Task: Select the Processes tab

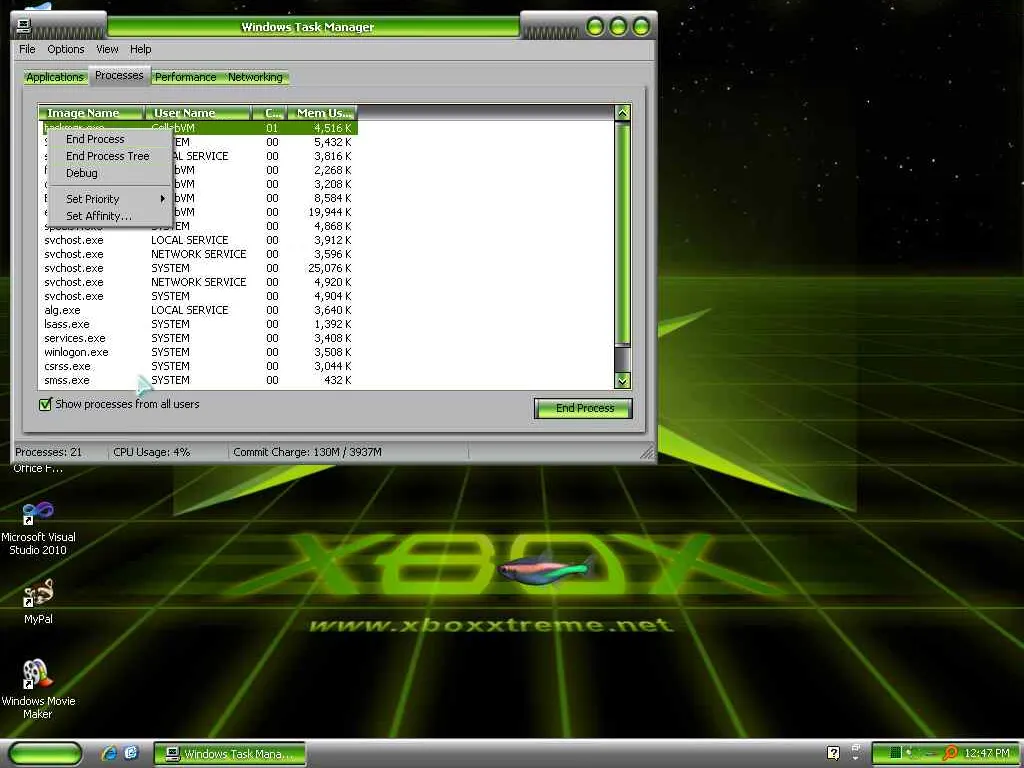Action: click(x=119, y=76)
